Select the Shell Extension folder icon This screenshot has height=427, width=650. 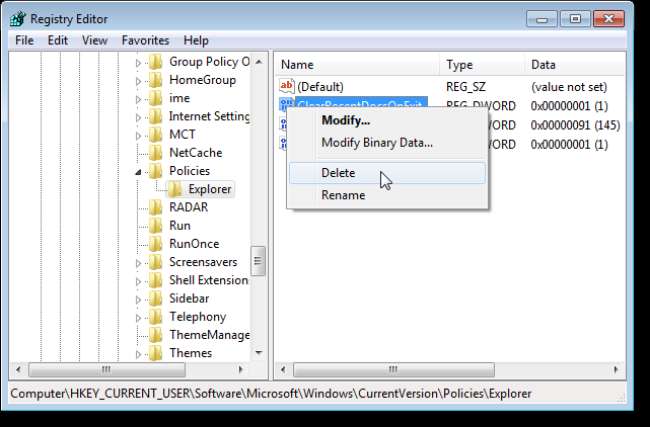pyautogui.click(x=156, y=280)
